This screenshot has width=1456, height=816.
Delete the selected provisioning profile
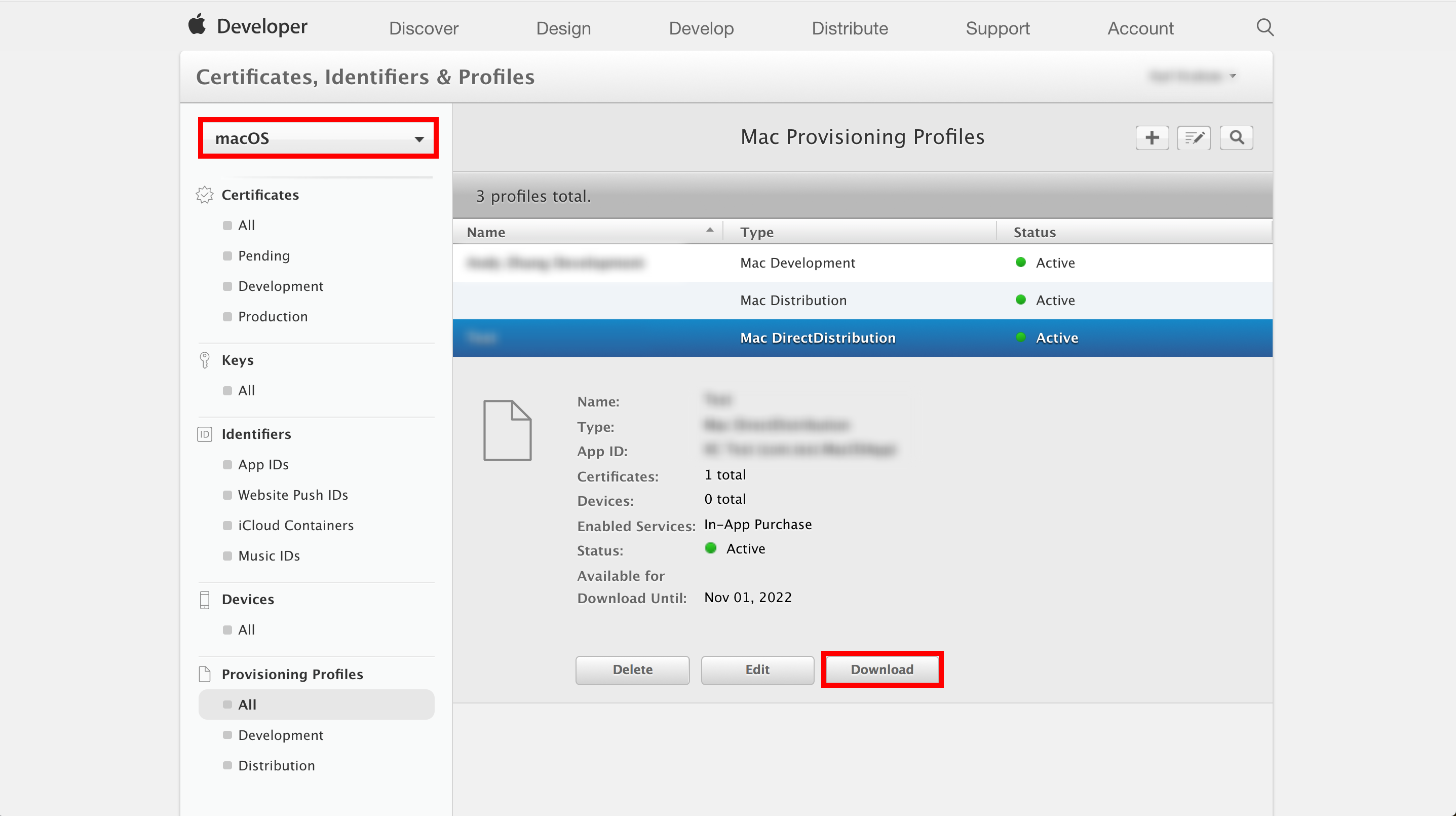(632, 669)
